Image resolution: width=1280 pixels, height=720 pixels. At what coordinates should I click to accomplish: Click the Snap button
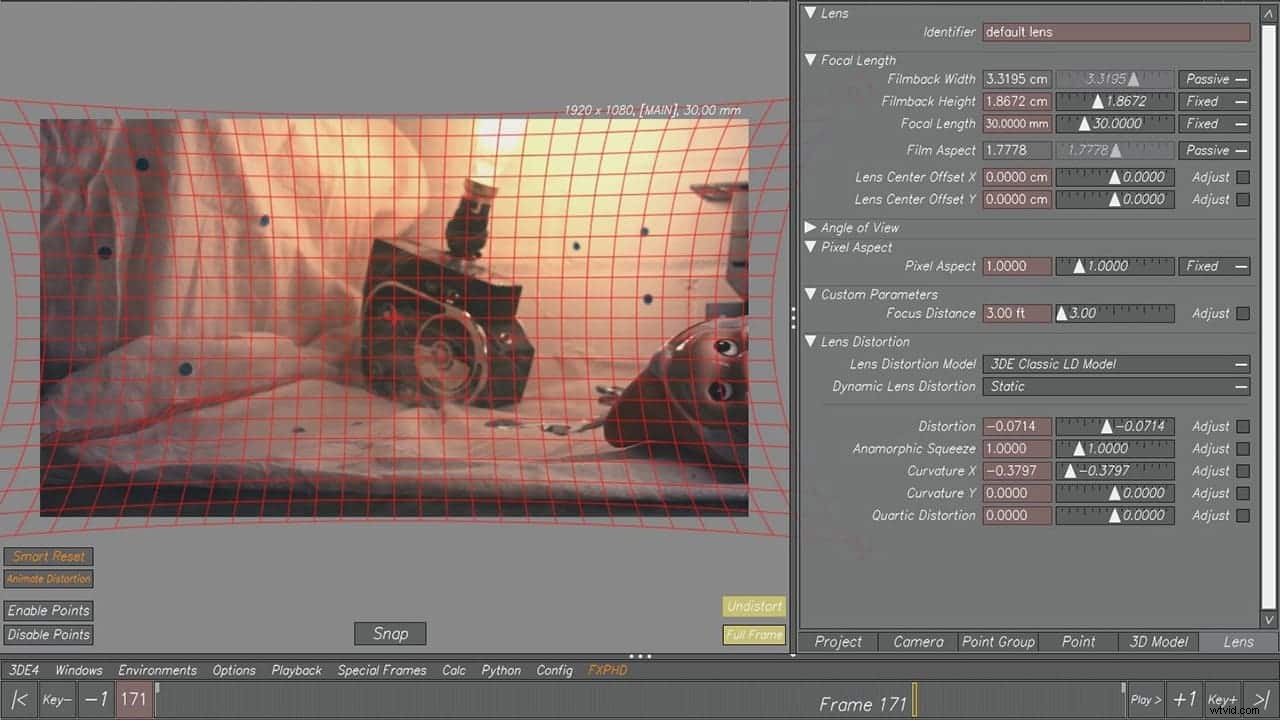389,633
